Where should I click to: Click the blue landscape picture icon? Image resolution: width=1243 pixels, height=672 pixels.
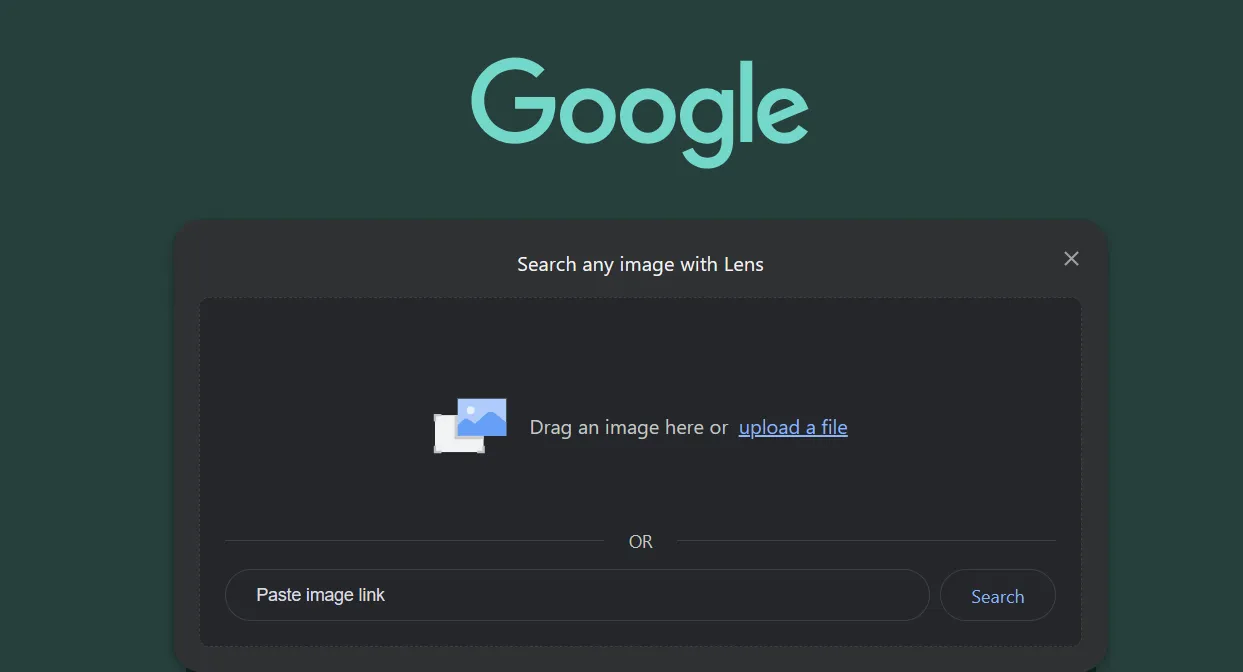(482, 417)
